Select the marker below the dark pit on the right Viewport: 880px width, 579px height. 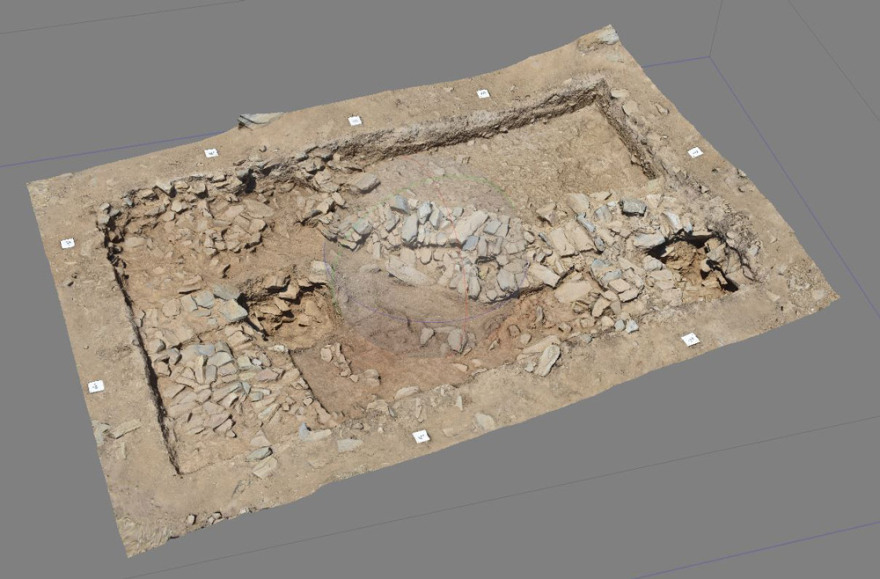[690, 339]
